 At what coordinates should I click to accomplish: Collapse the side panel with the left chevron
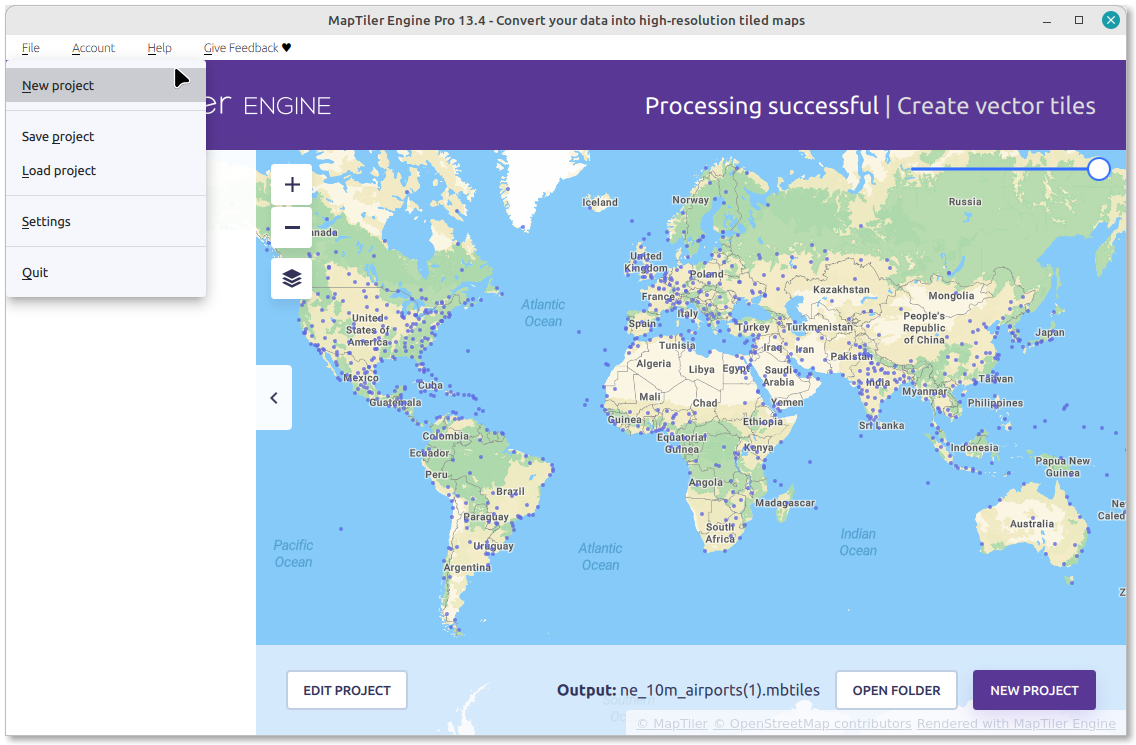point(274,398)
